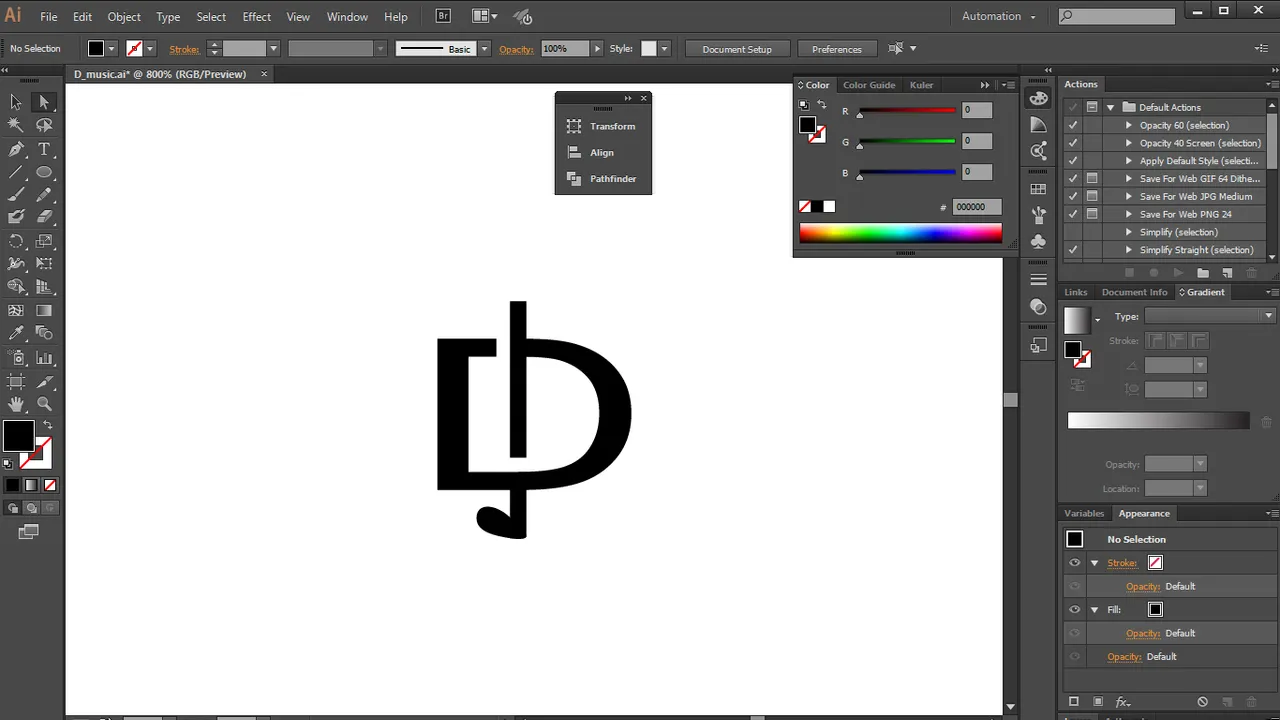
Task: Switch to the Kuler tab
Action: (921, 85)
